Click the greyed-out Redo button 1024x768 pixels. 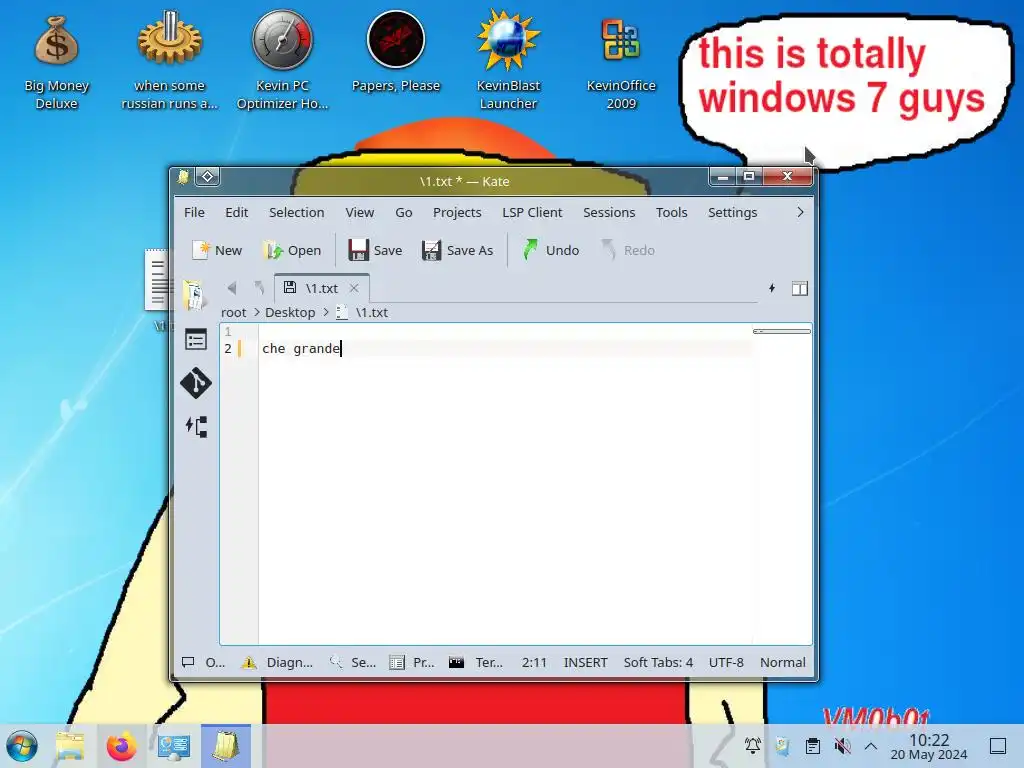click(628, 250)
